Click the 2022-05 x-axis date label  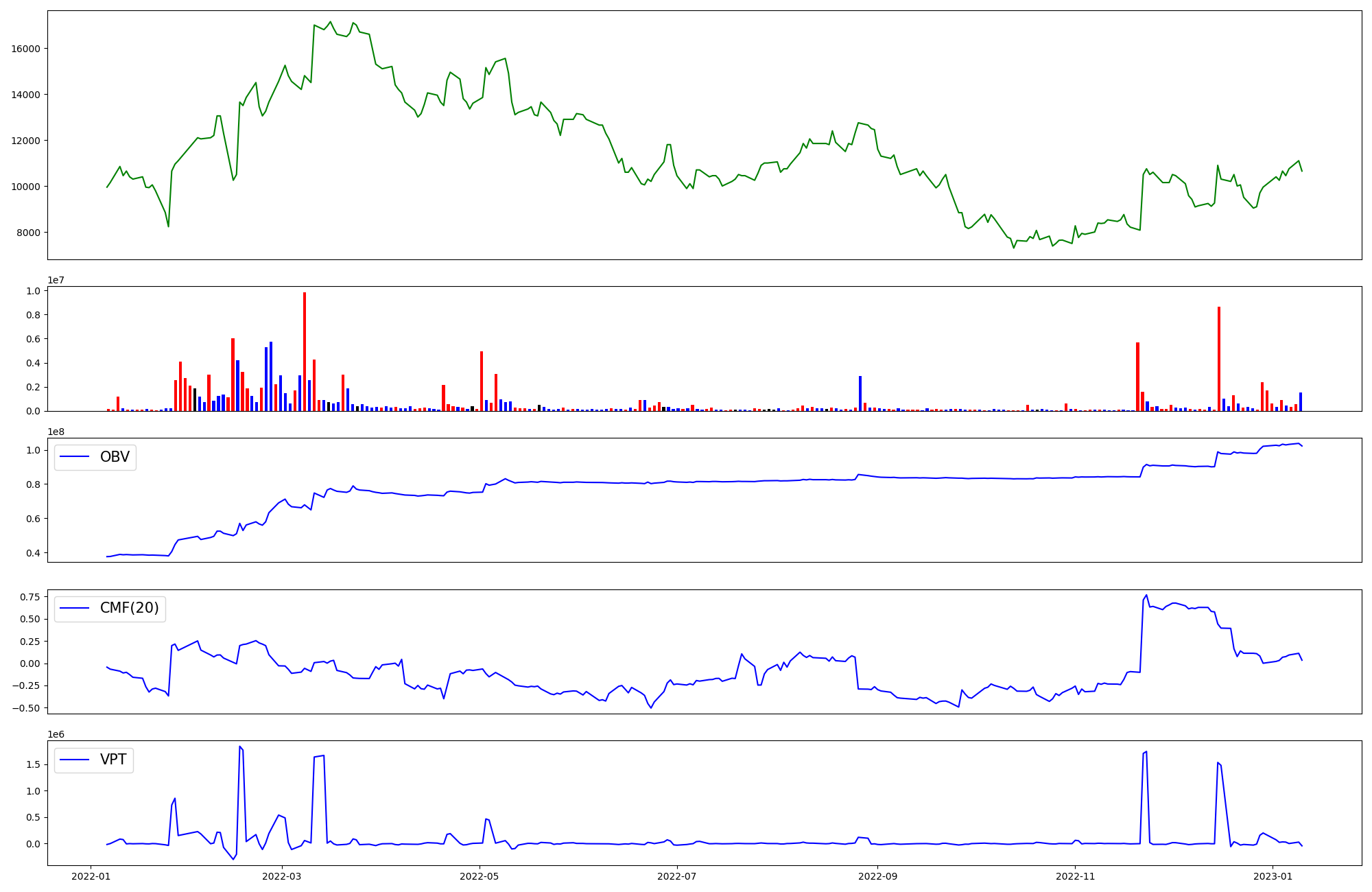(x=480, y=876)
